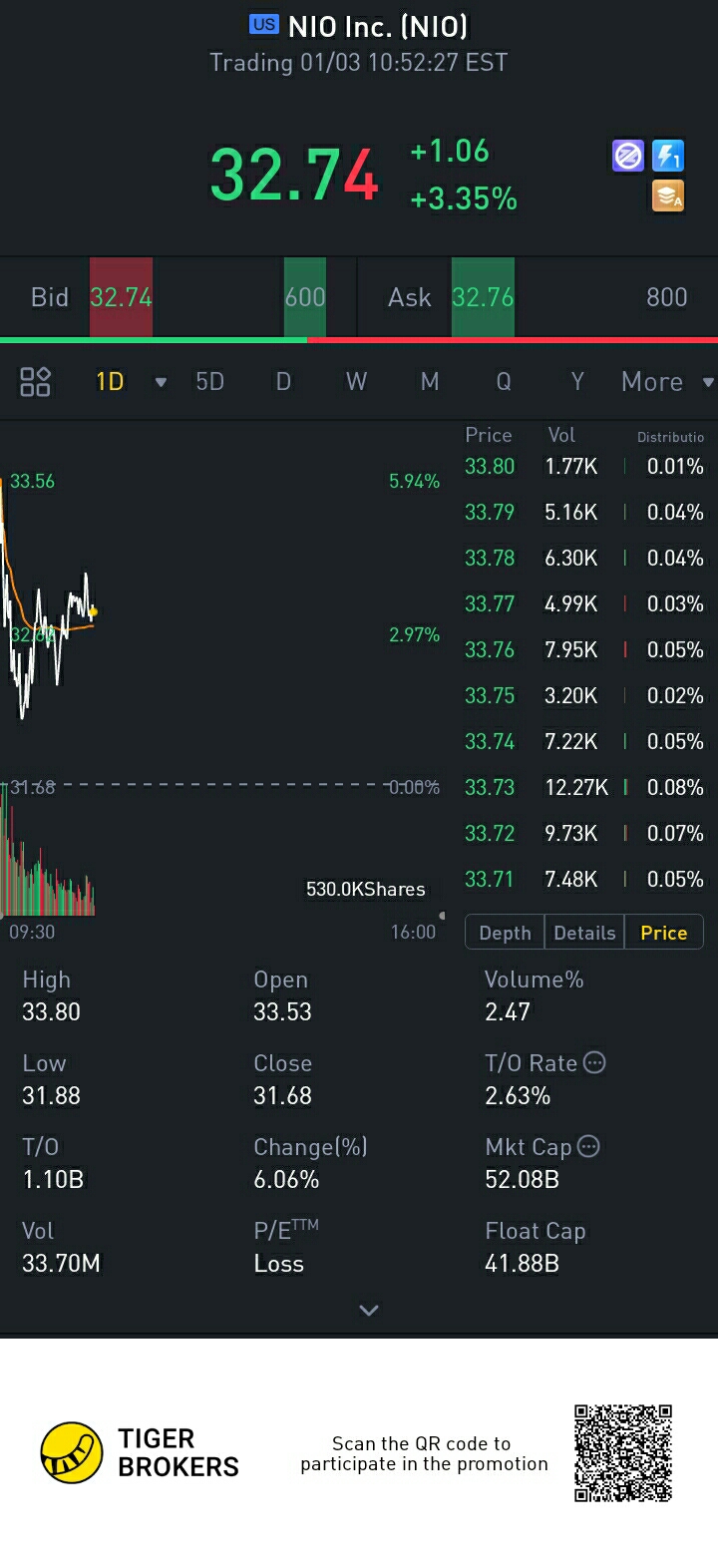Viewport: 718px width, 1568px height.
Task: Switch to the Depth tab
Action: point(505,933)
